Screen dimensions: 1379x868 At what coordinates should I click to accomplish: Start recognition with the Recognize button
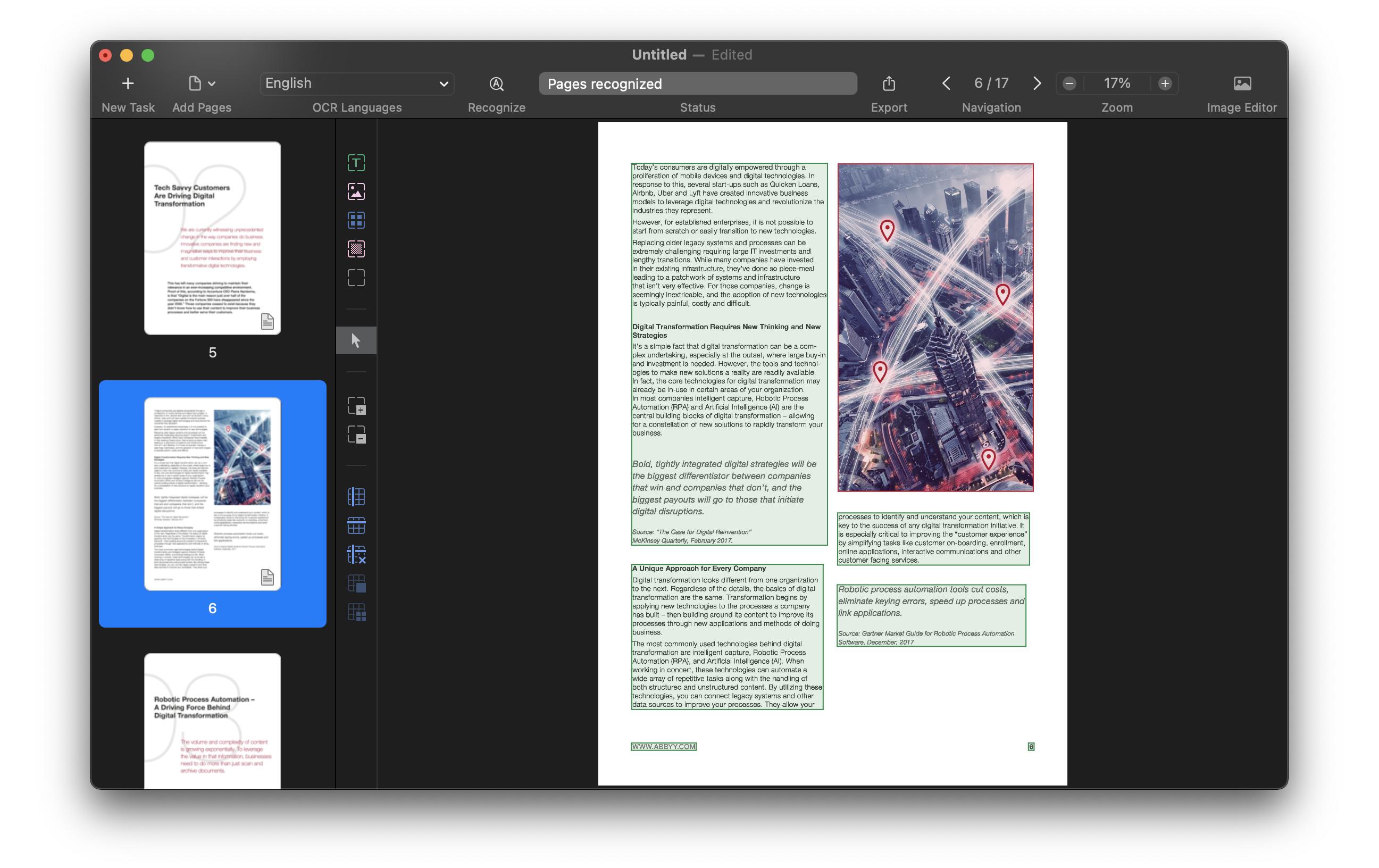[496, 84]
